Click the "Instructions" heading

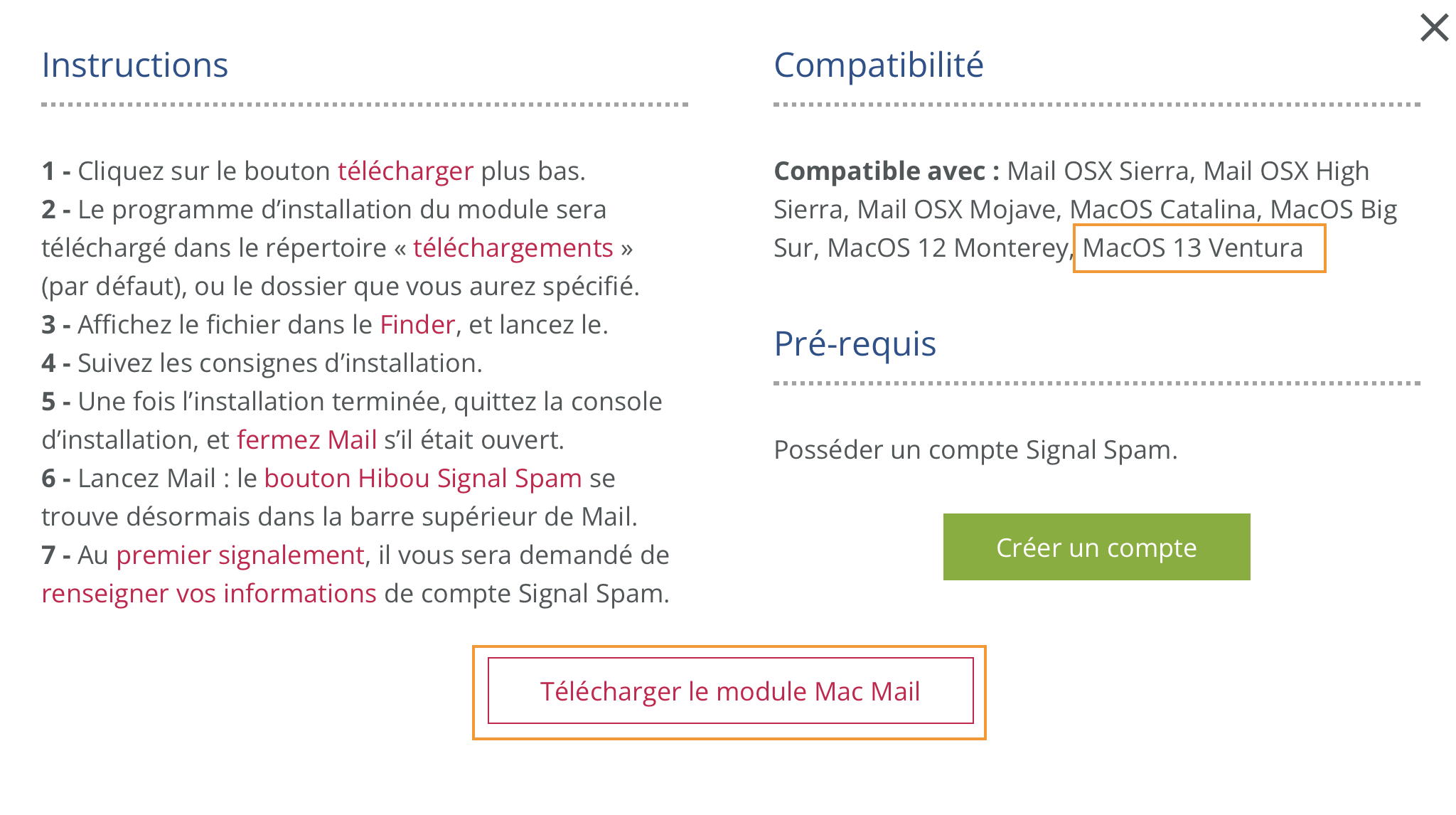134,65
